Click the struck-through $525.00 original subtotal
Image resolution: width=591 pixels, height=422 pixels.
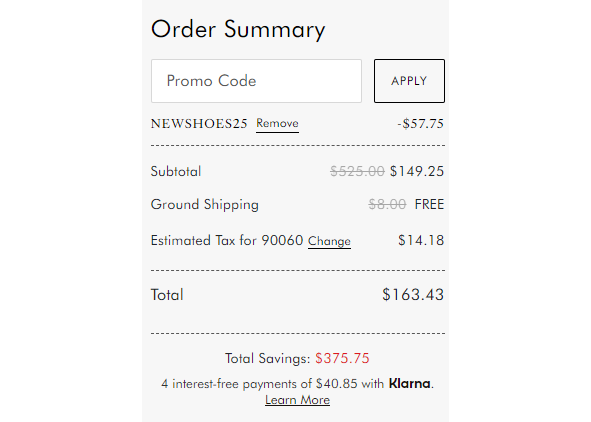[x=357, y=171]
